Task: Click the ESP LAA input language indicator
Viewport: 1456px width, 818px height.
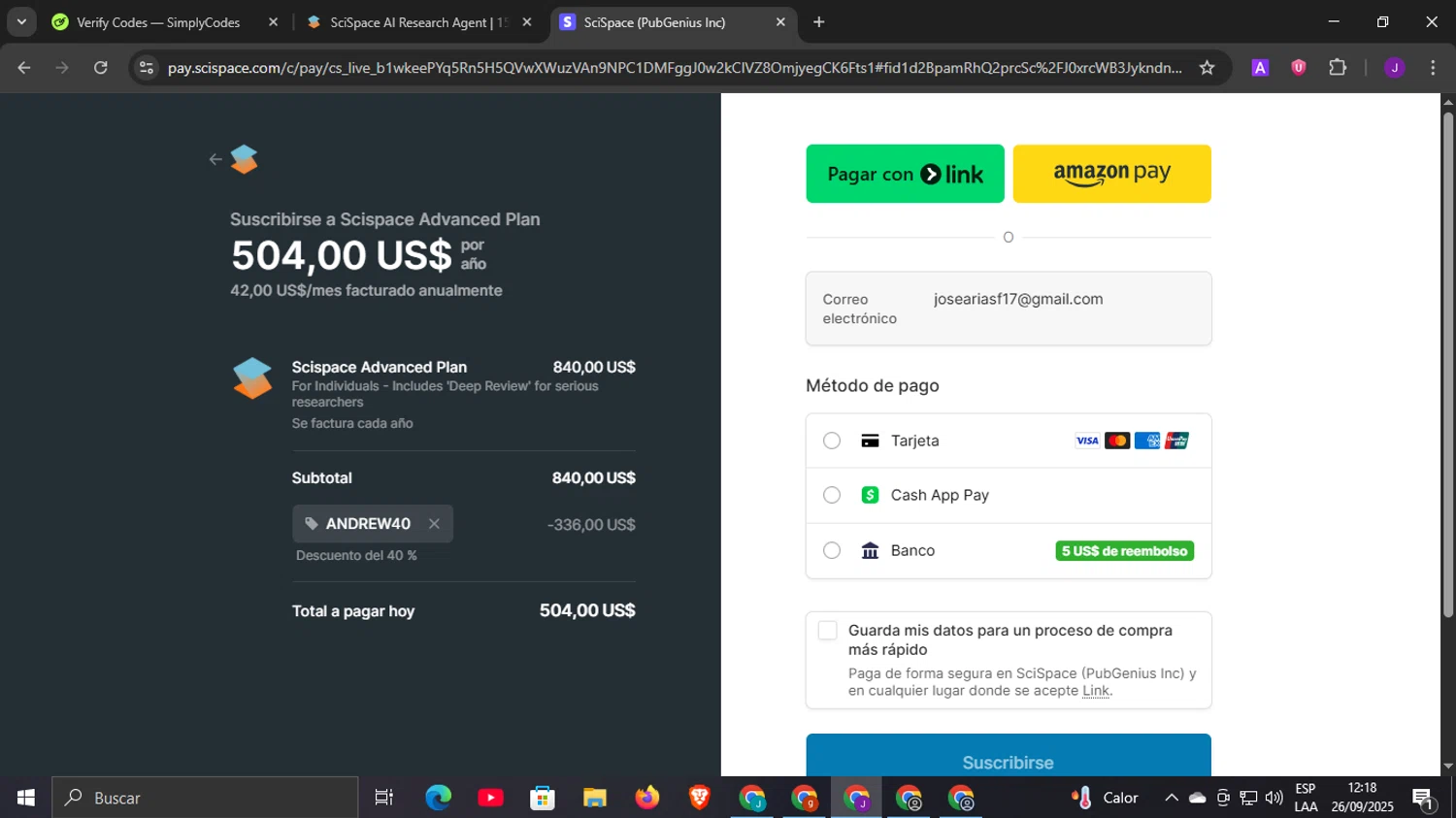Action: pyautogui.click(x=1306, y=798)
